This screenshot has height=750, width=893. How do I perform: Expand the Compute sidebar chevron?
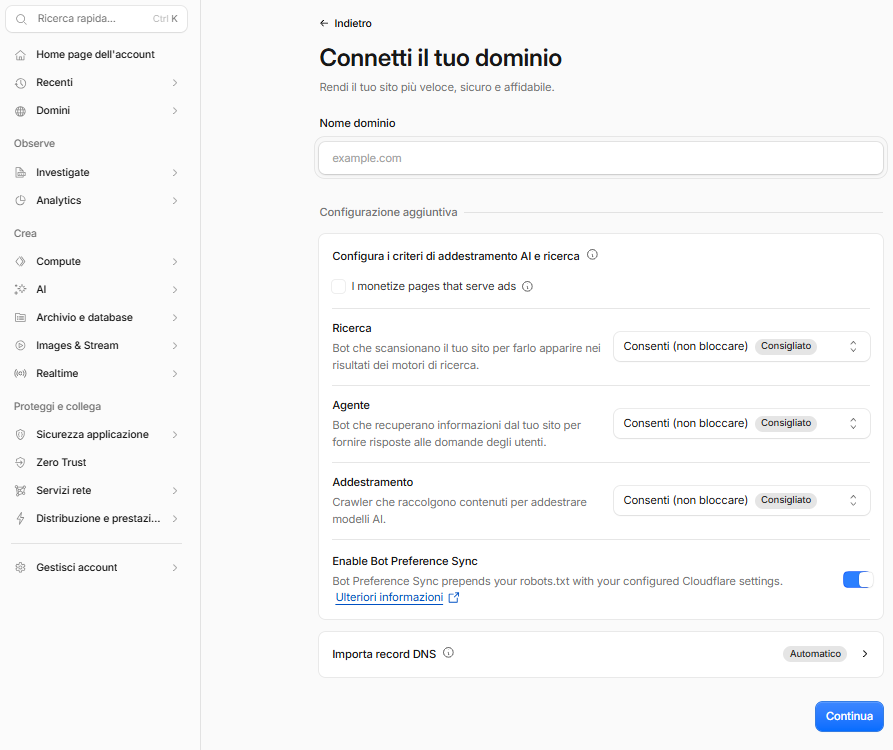[x=175, y=261]
